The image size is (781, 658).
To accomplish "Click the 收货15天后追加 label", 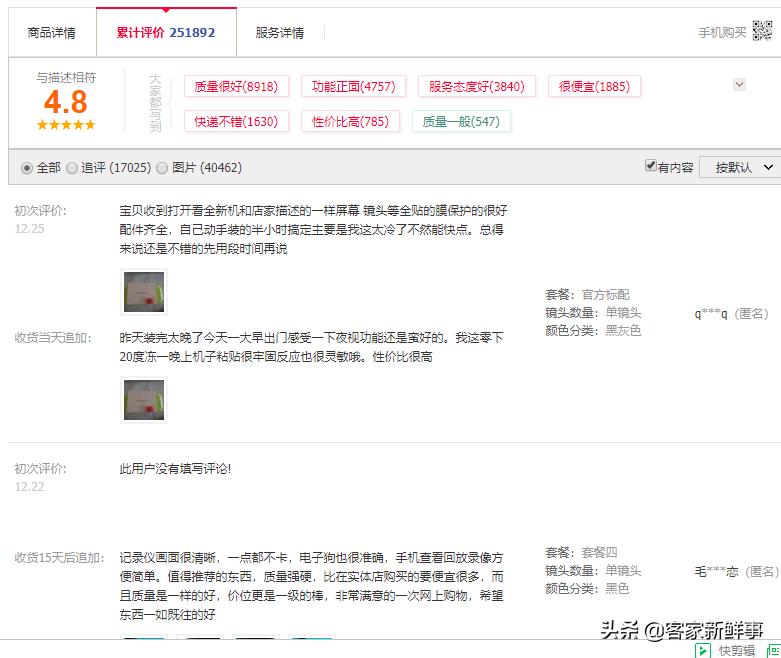I will point(60,558).
